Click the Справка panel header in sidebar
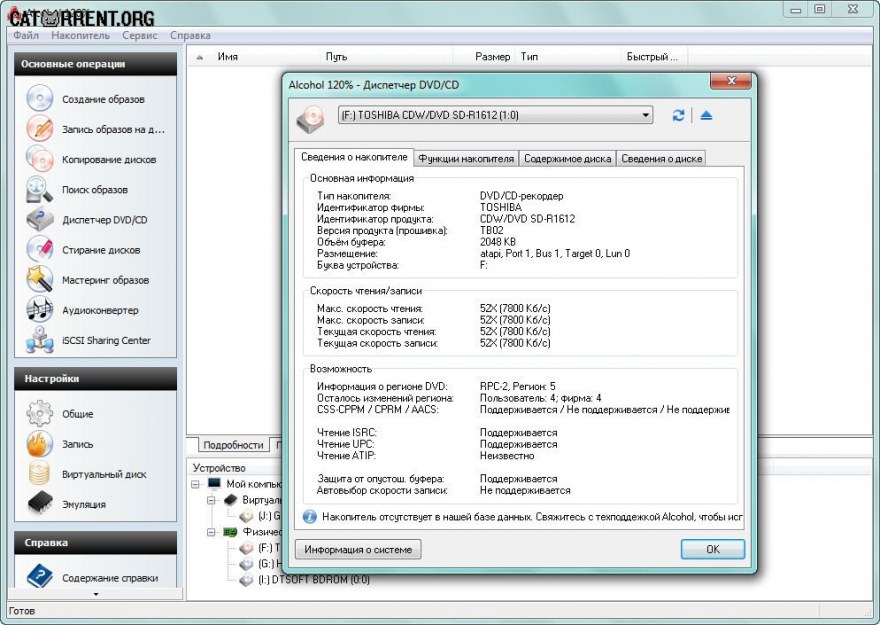Viewport: 880px width, 625px height. [x=96, y=543]
